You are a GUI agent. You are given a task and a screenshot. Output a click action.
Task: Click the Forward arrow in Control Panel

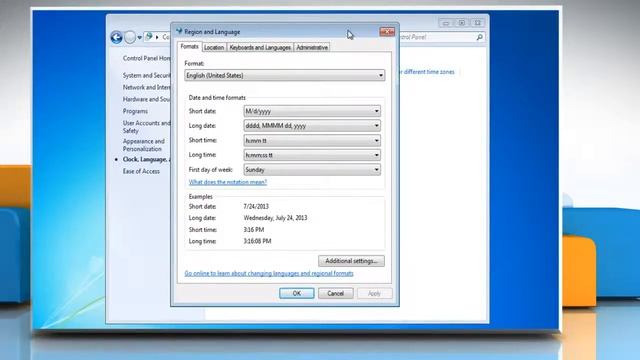click(130, 38)
